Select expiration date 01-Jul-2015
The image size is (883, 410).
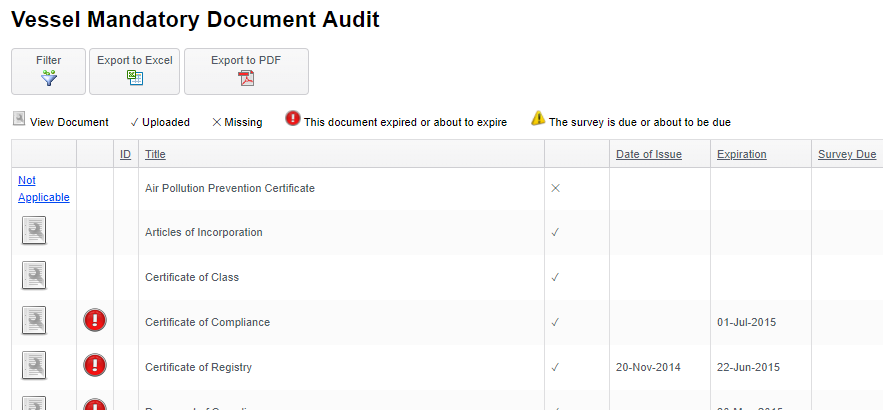pos(746,322)
